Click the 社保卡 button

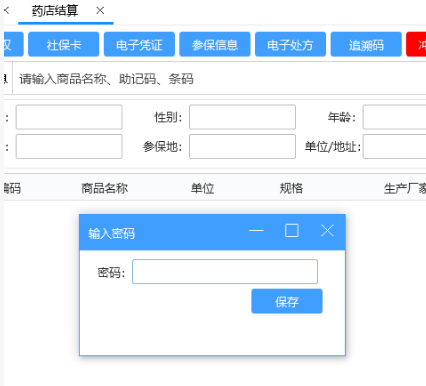pyautogui.click(x=64, y=44)
